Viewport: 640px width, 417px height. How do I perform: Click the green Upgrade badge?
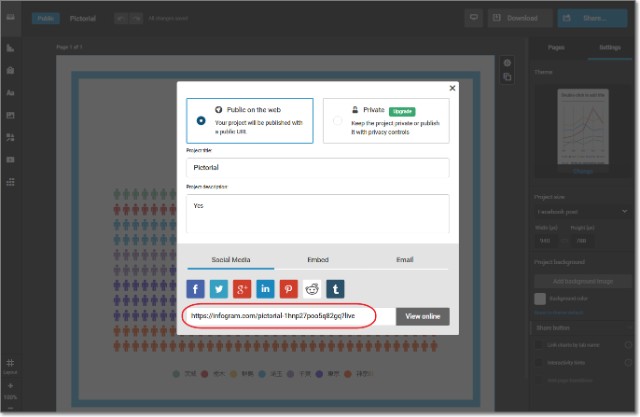(x=402, y=110)
